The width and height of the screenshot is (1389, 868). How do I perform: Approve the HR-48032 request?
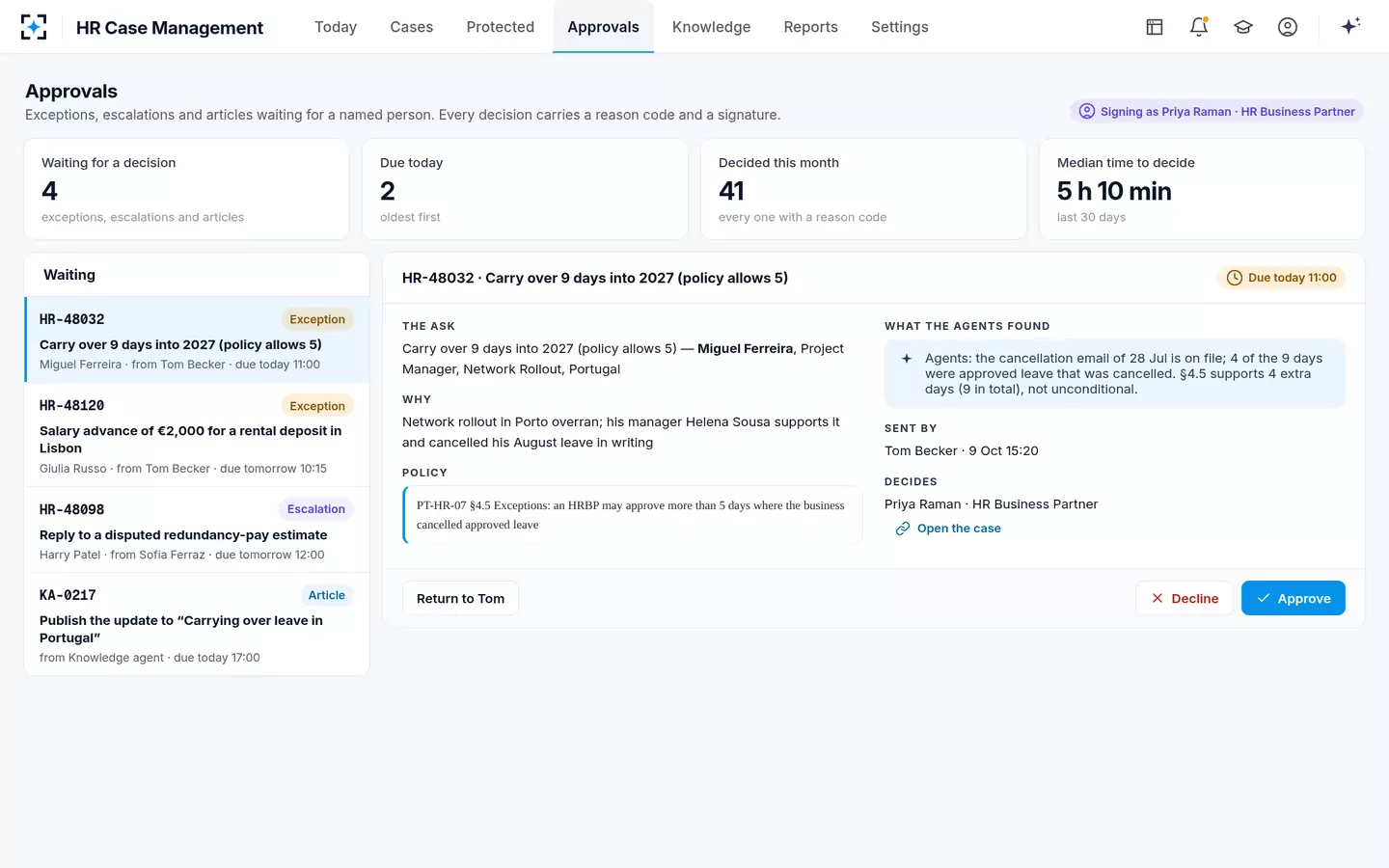1294,598
